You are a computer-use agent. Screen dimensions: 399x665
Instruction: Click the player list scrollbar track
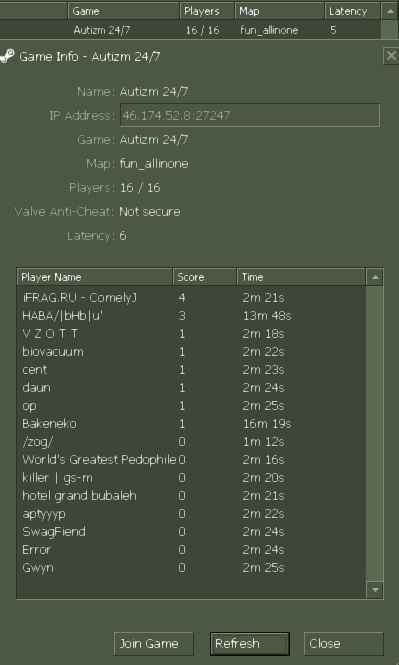tap(374, 433)
